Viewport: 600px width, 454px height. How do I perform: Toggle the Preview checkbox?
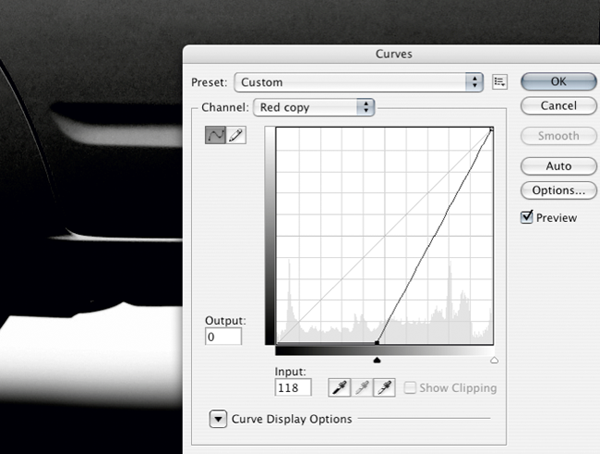[527, 217]
